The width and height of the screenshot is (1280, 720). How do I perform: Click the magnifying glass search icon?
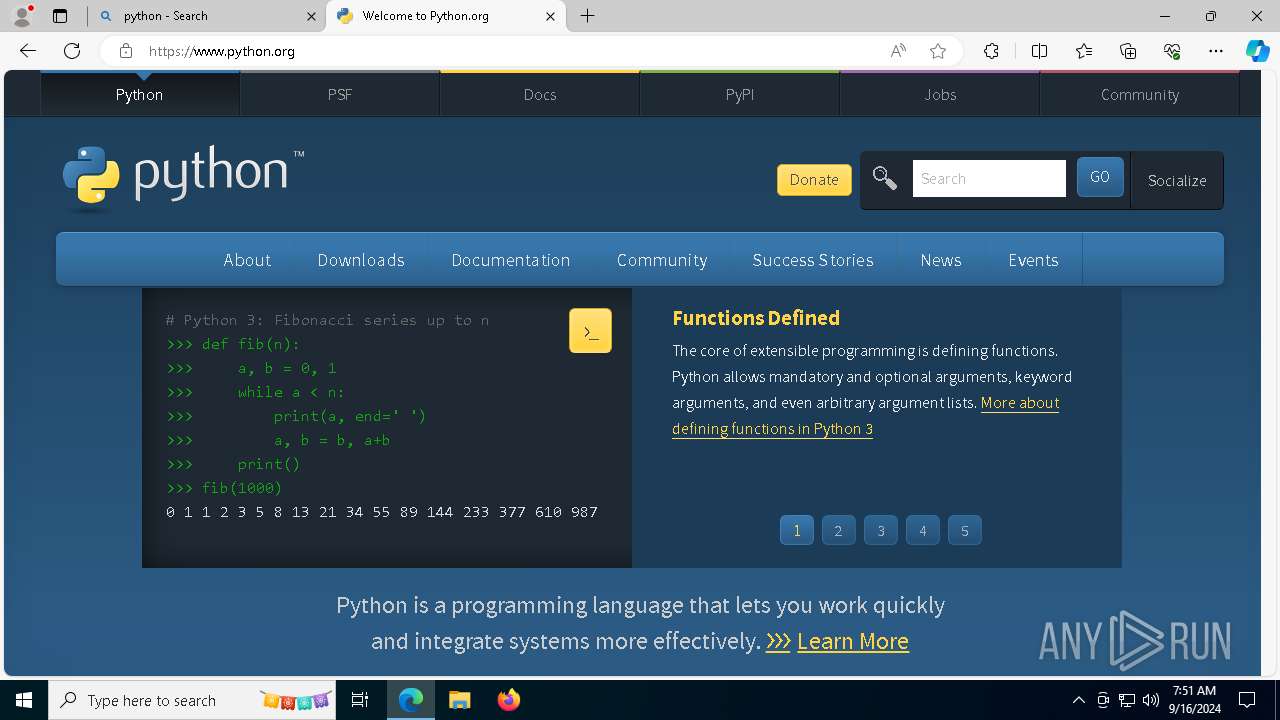coord(885,179)
